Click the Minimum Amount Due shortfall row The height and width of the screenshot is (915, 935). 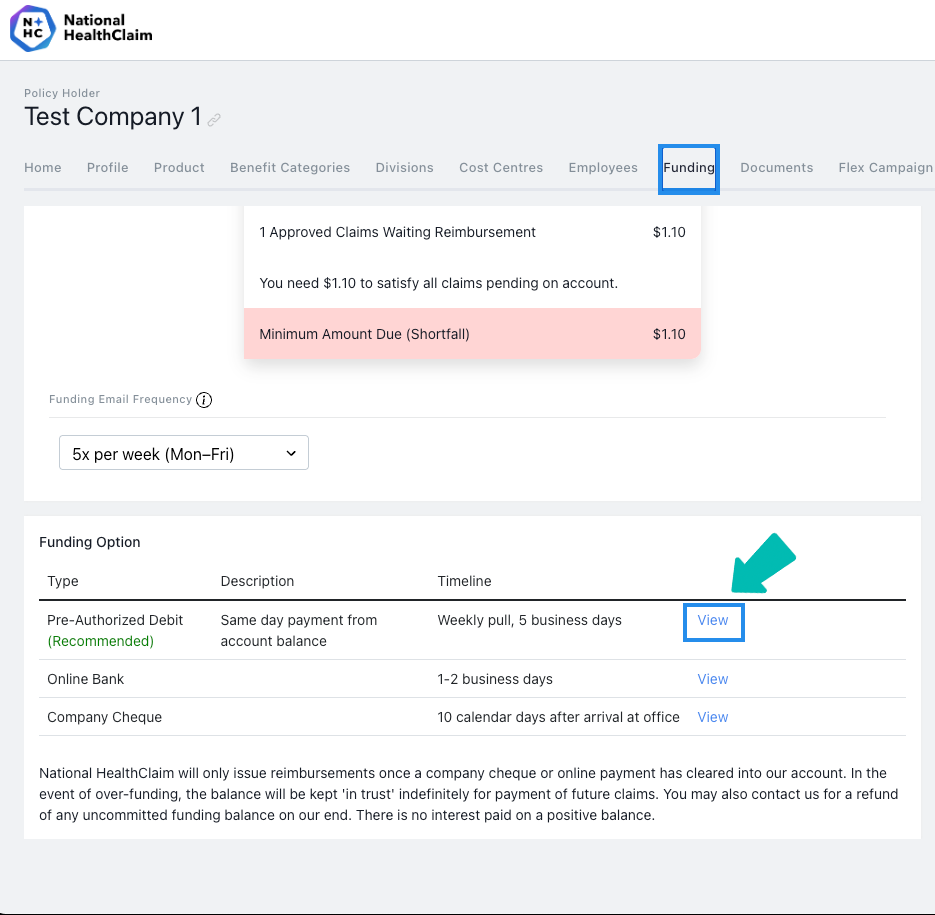pyautogui.click(x=472, y=334)
